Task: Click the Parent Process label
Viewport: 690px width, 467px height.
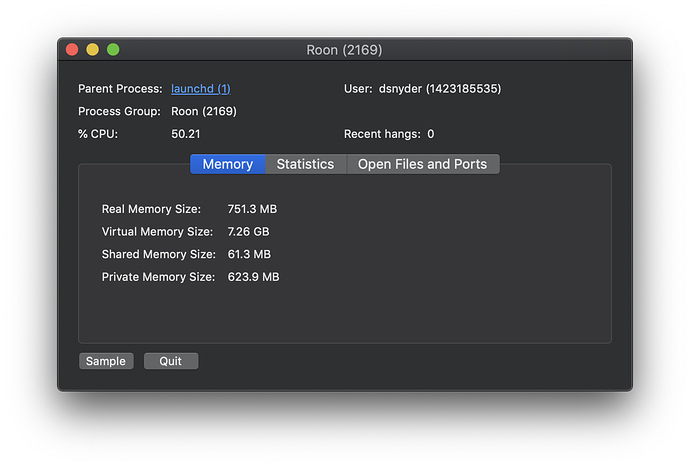Action: [x=120, y=89]
